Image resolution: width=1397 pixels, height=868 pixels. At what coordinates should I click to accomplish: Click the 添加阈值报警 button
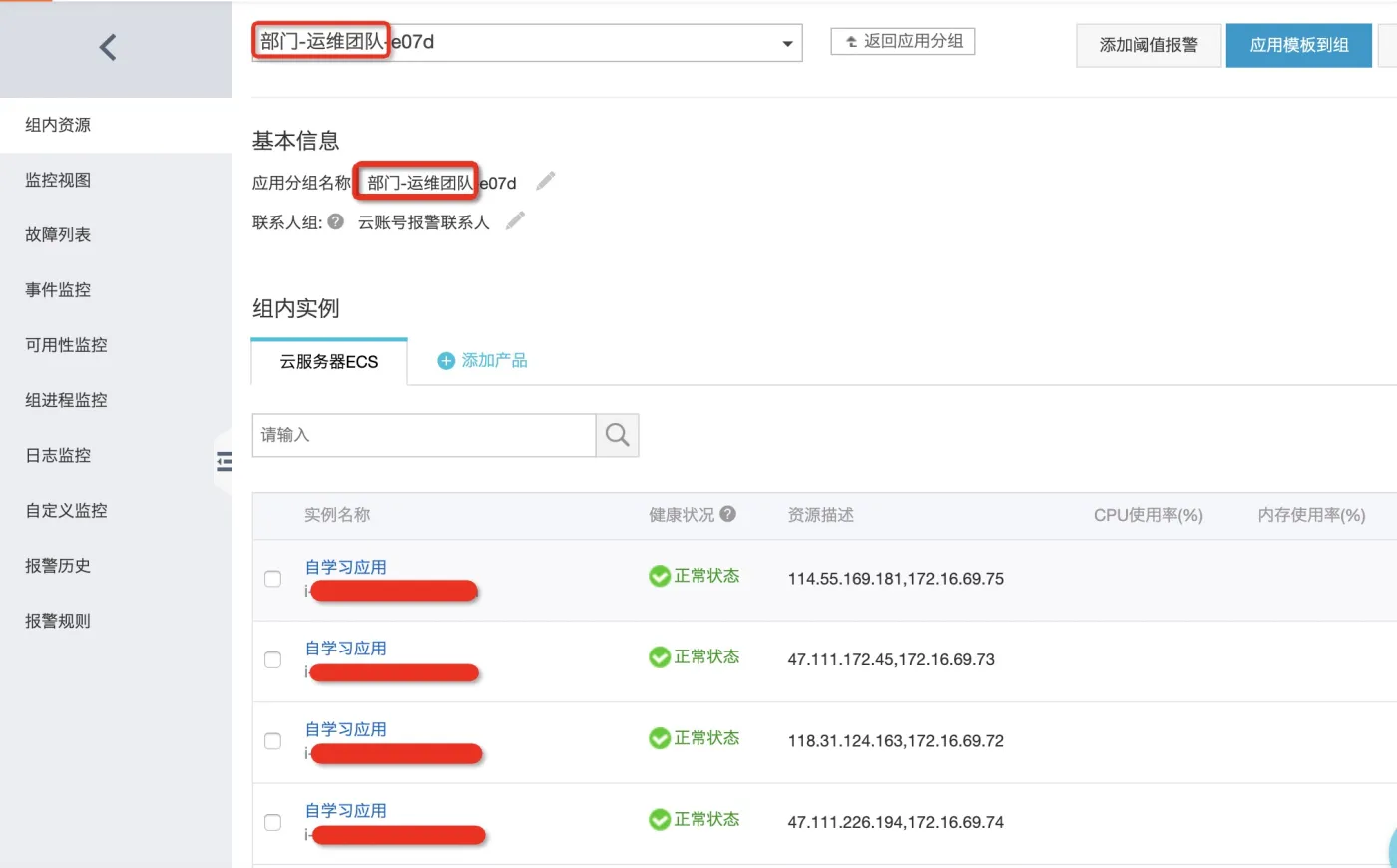(1149, 45)
